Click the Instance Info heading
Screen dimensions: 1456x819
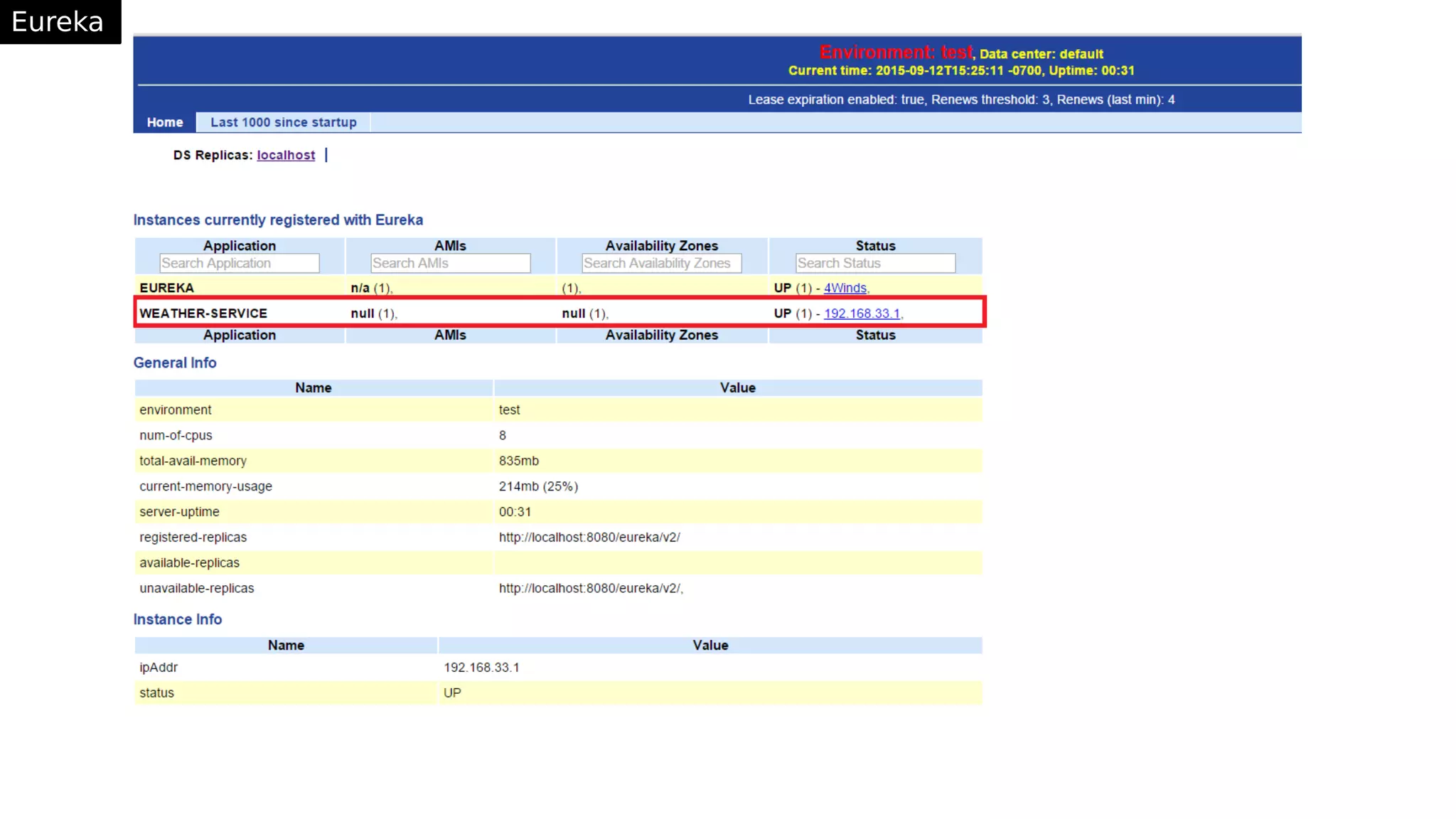[x=177, y=619]
